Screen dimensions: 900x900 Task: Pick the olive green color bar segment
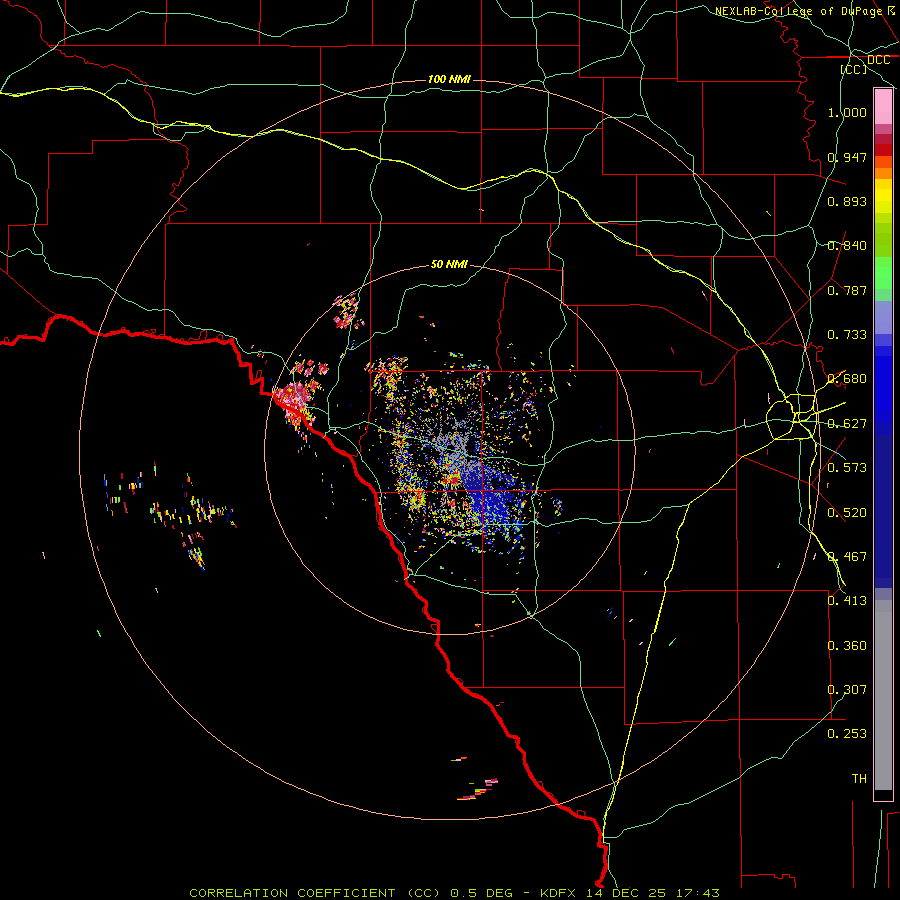pos(883,239)
